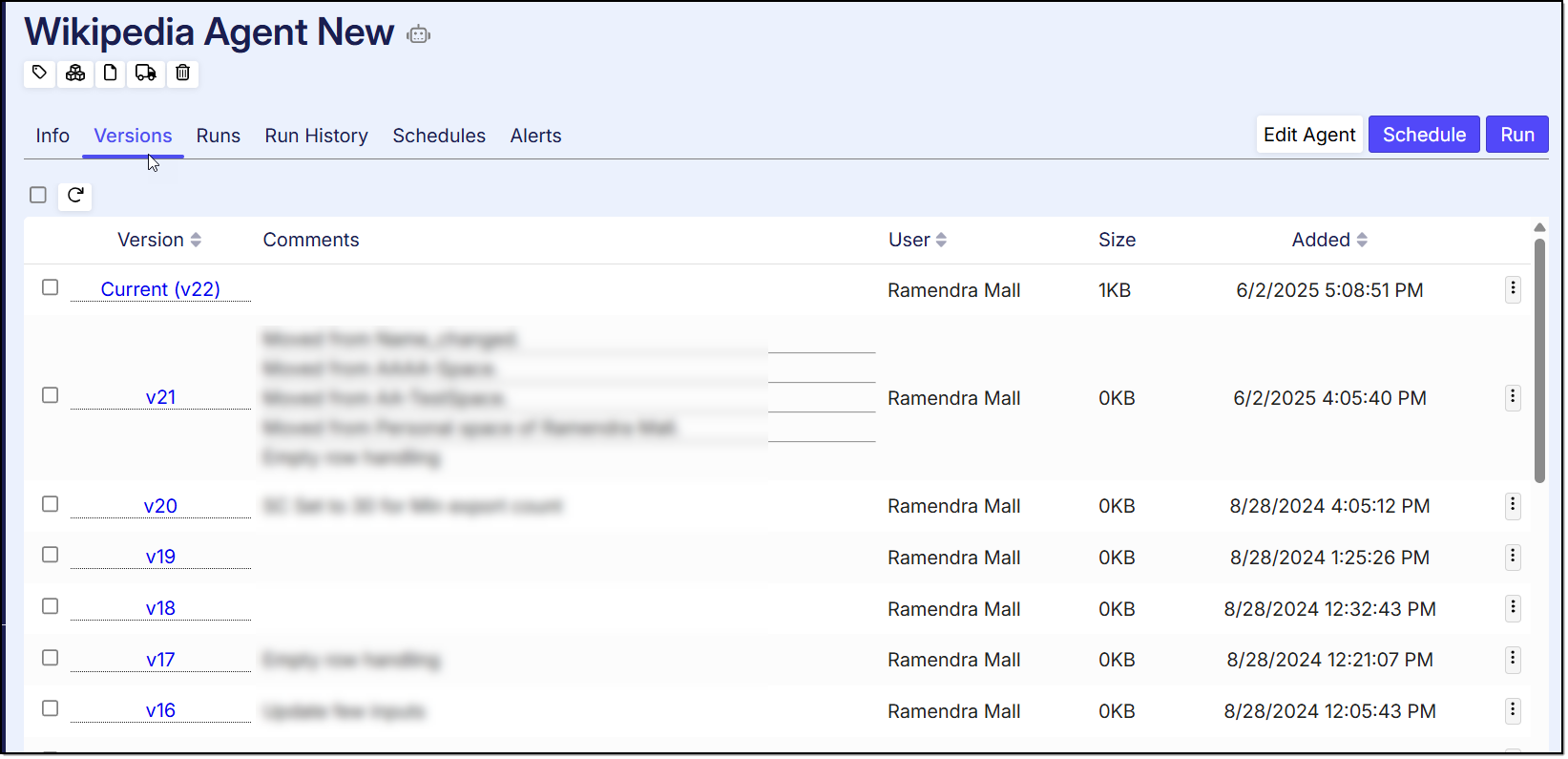1568x759 pixels.
Task: Click the stacked cubes icon
Action: pyautogui.click(x=75, y=73)
